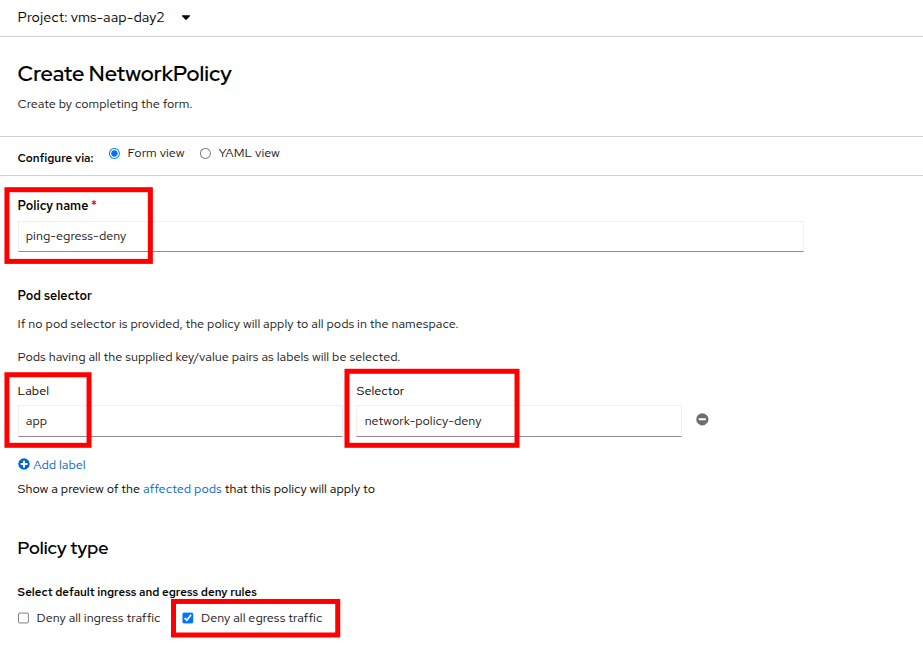Viewport: 923px width, 647px height.
Task: Uncheck Deny all egress traffic checkbox
Action: pyautogui.click(x=188, y=618)
